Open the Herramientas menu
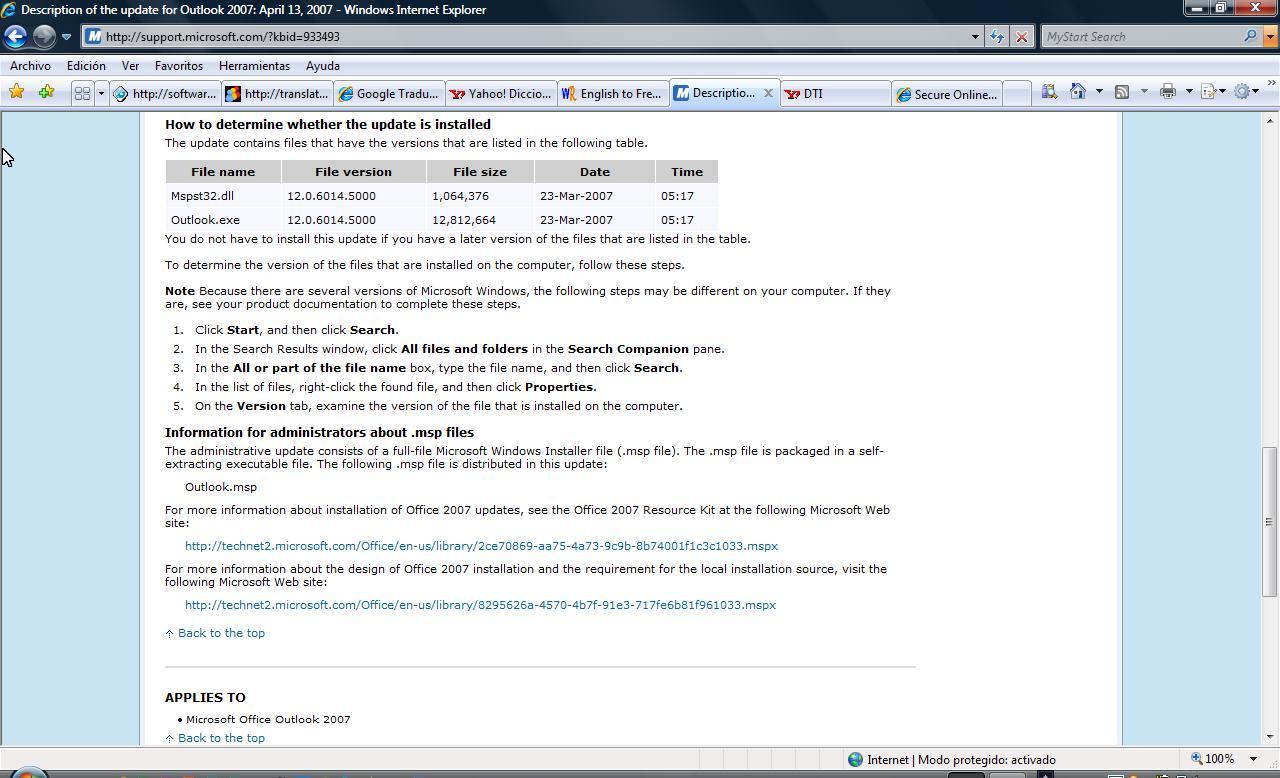 [x=254, y=65]
